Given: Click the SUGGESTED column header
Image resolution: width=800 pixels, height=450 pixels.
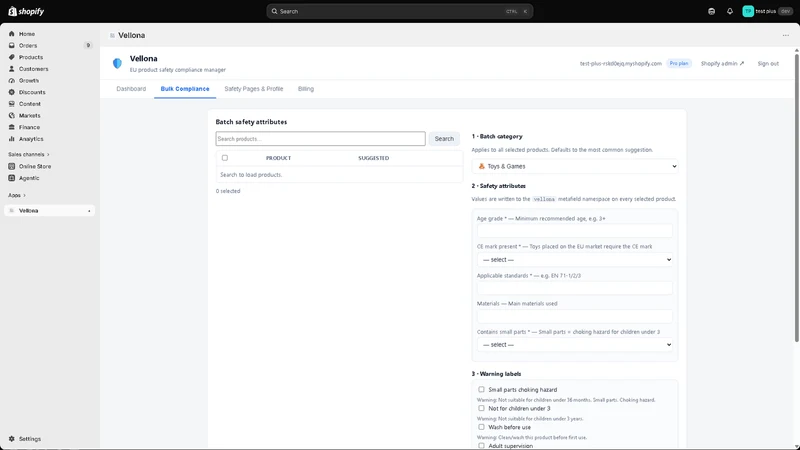Looking at the screenshot, I should tap(373, 158).
